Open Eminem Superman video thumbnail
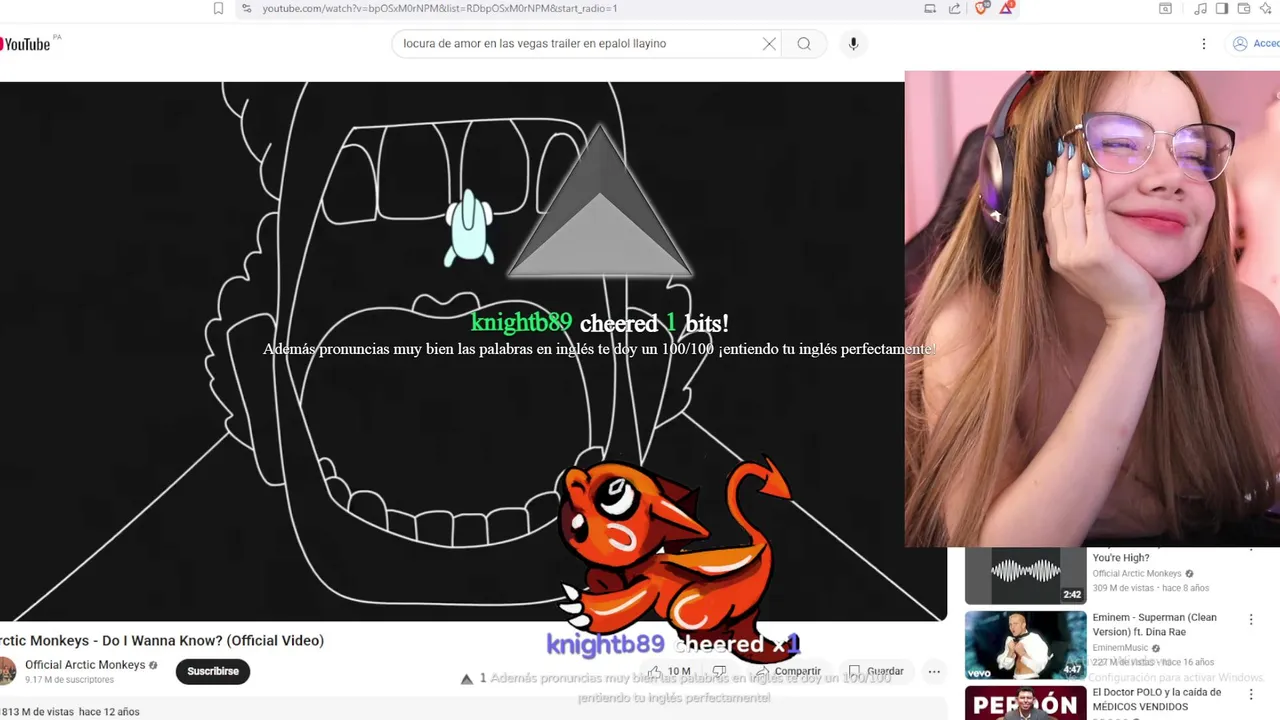 (x=1025, y=645)
